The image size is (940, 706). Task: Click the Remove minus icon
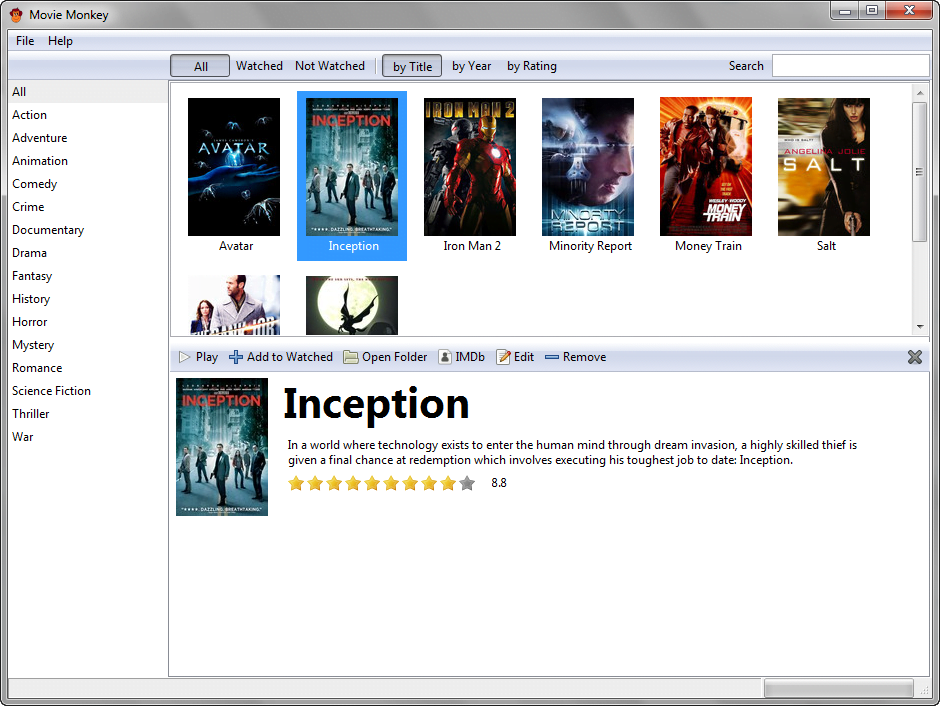(x=552, y=357)
